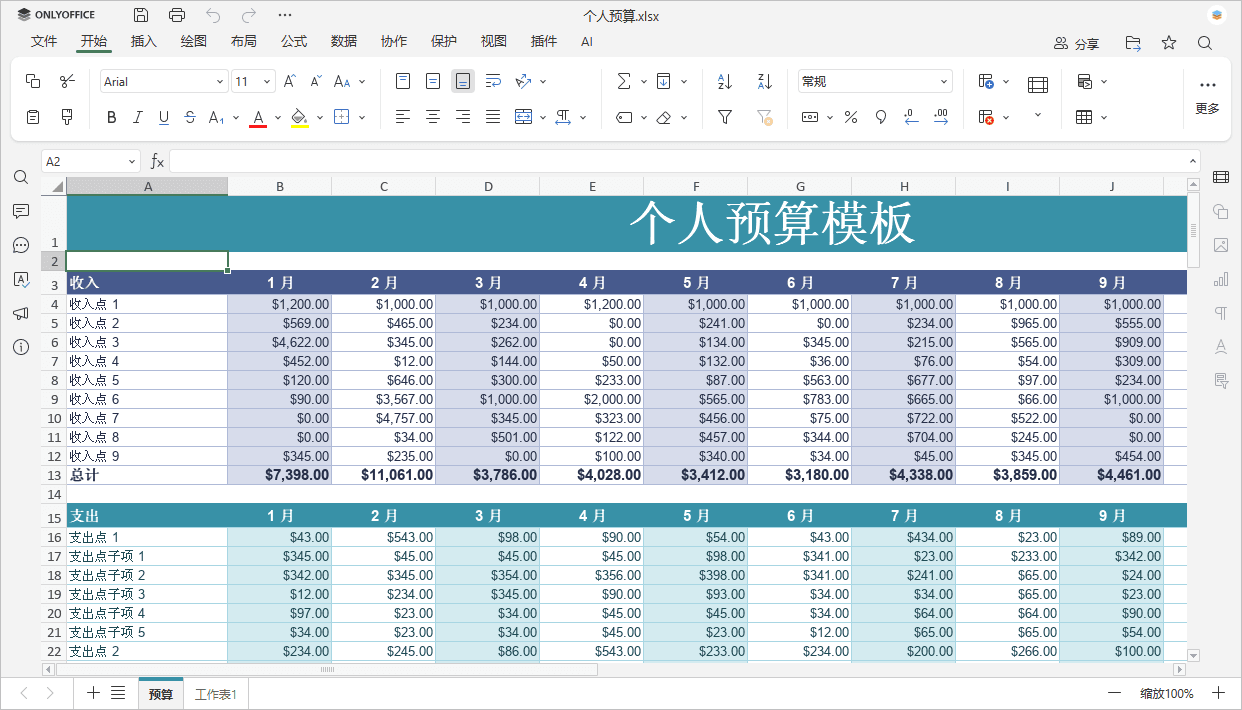
Task: Switch to the 插入 ribbon tab
Action: (x=142, y=41)
